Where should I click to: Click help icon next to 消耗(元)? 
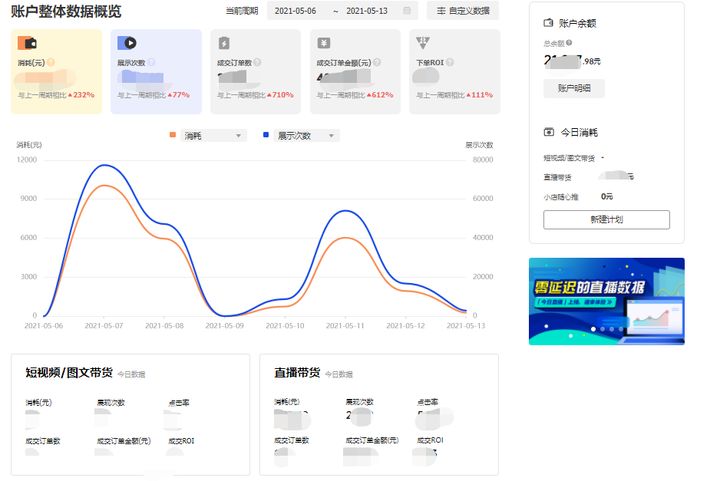click(51, 62)
